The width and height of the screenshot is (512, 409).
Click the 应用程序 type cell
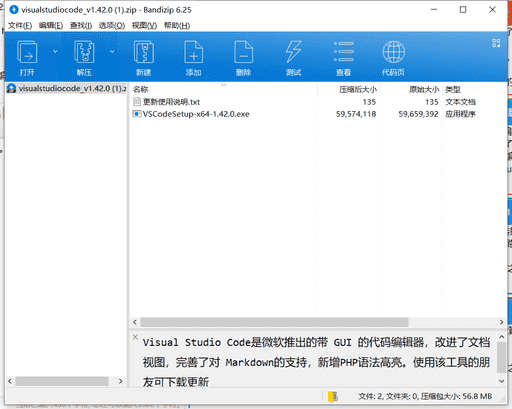pos(460,114)
